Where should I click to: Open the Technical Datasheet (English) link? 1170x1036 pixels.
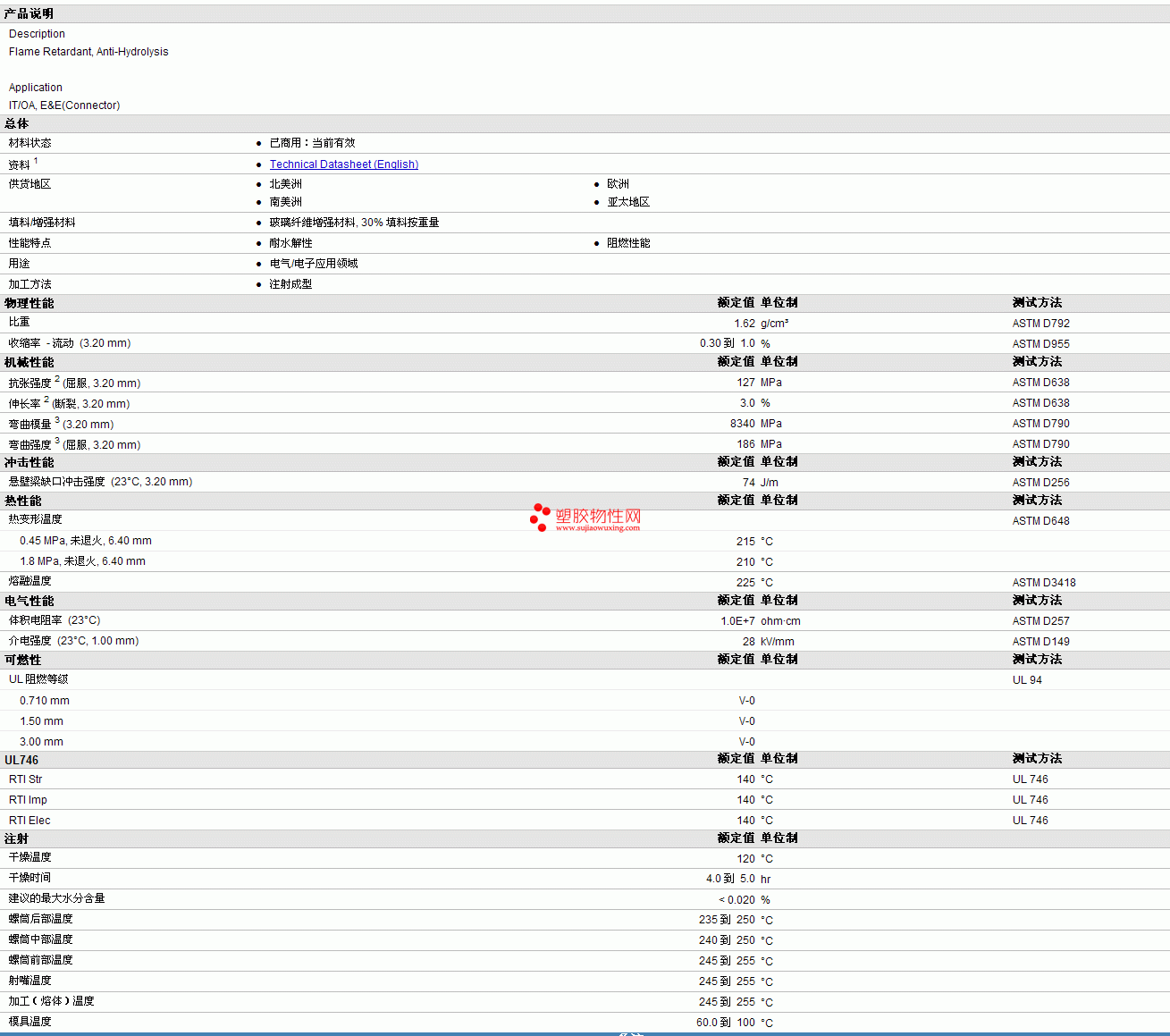[343, 164]
